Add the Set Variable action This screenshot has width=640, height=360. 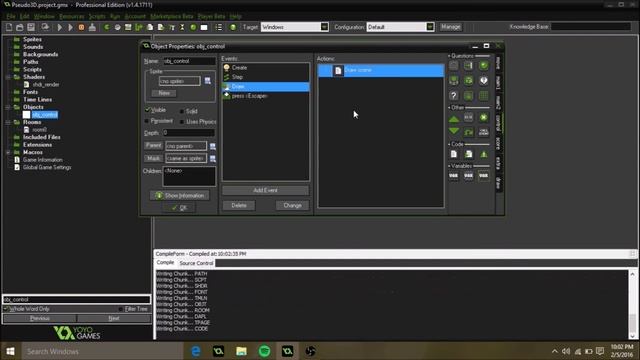coord(453,176)
